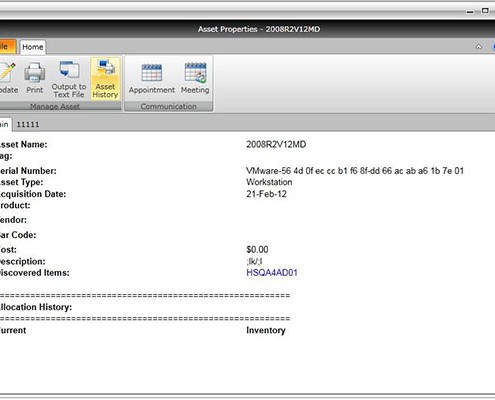
Task: Click the Update pencil icon
Action: [7, 78]
